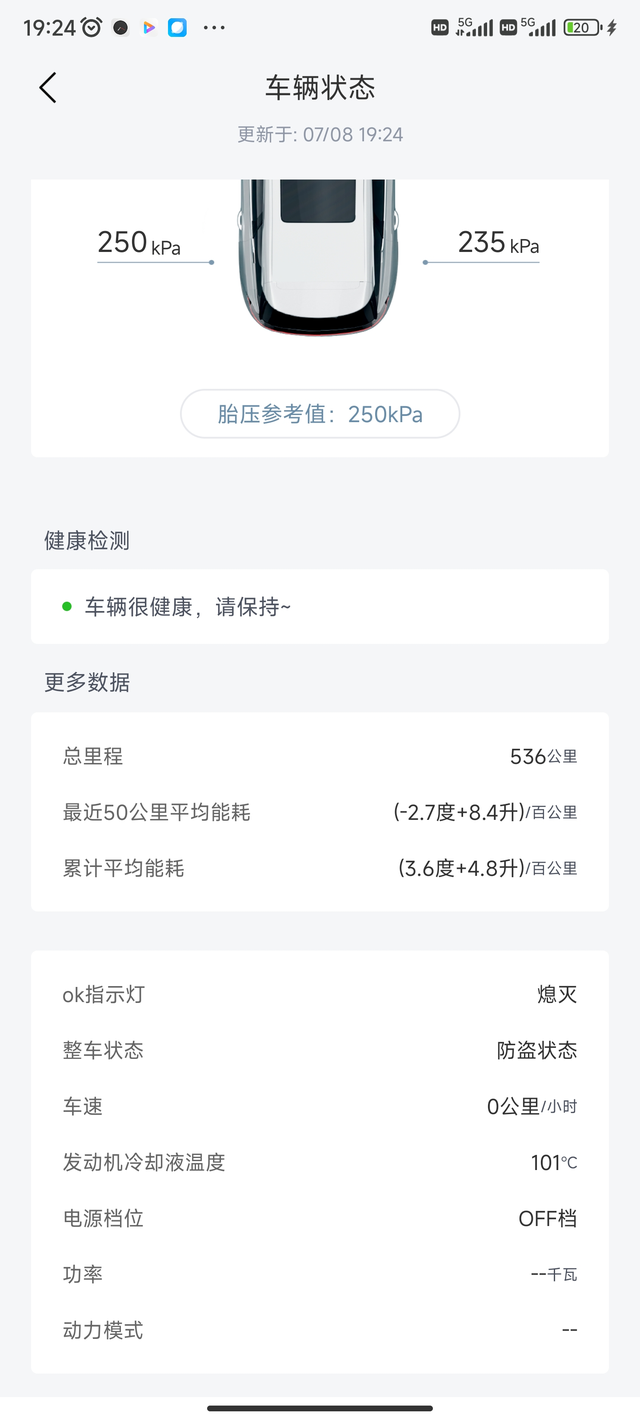Tap the 250 kPa left tire reading
Screen dimensions: 640x1422
[139, 243]
